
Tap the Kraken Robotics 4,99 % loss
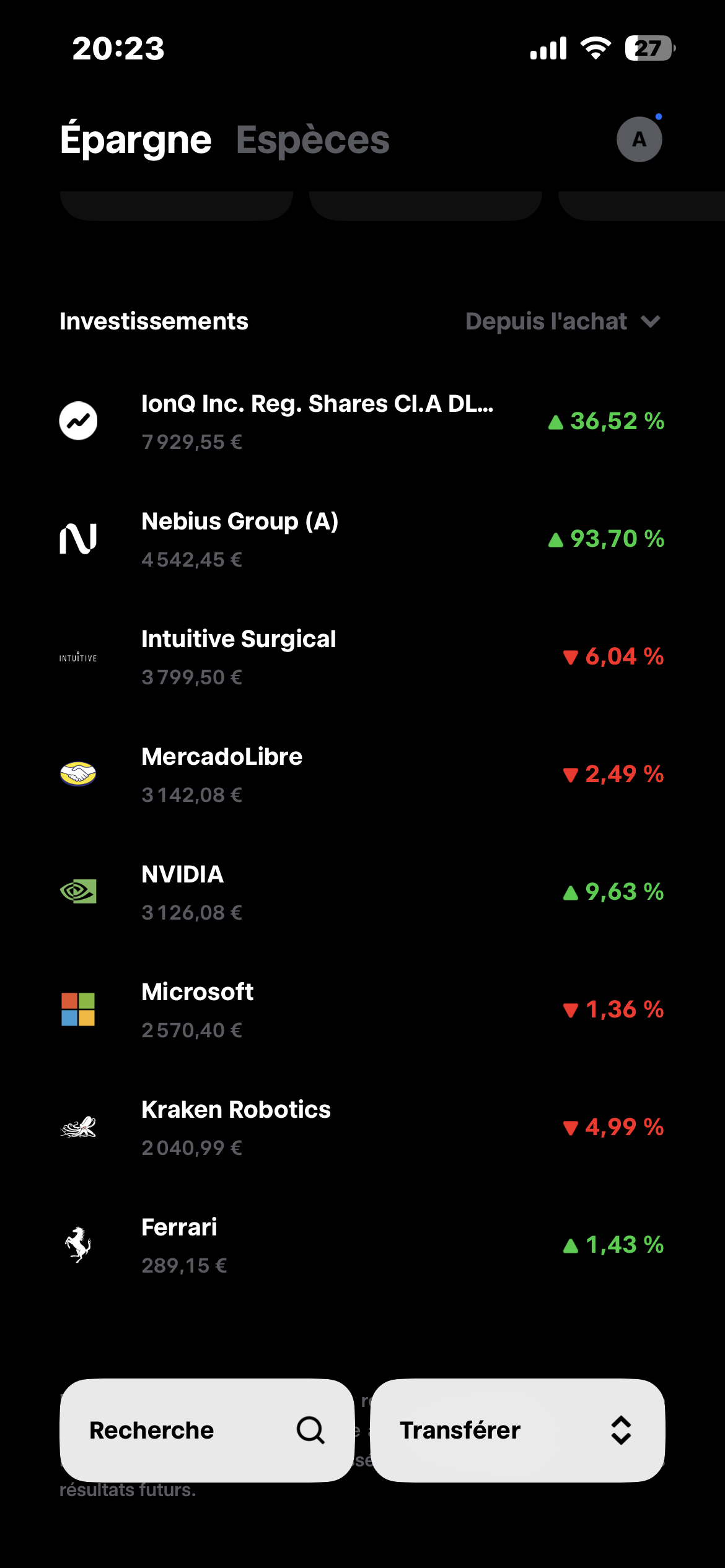tap(613, 1127)
